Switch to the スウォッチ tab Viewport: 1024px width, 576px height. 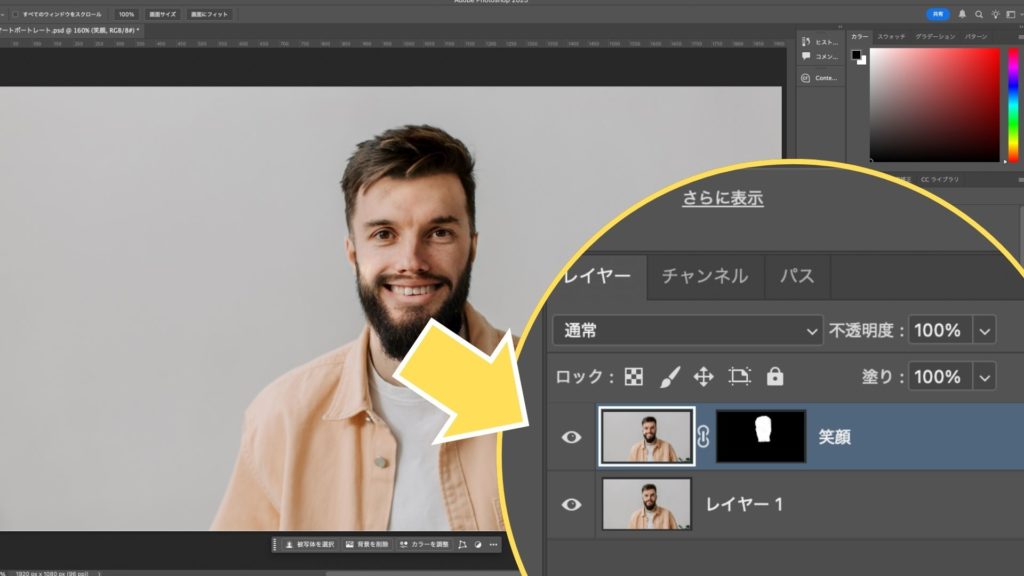889,36
